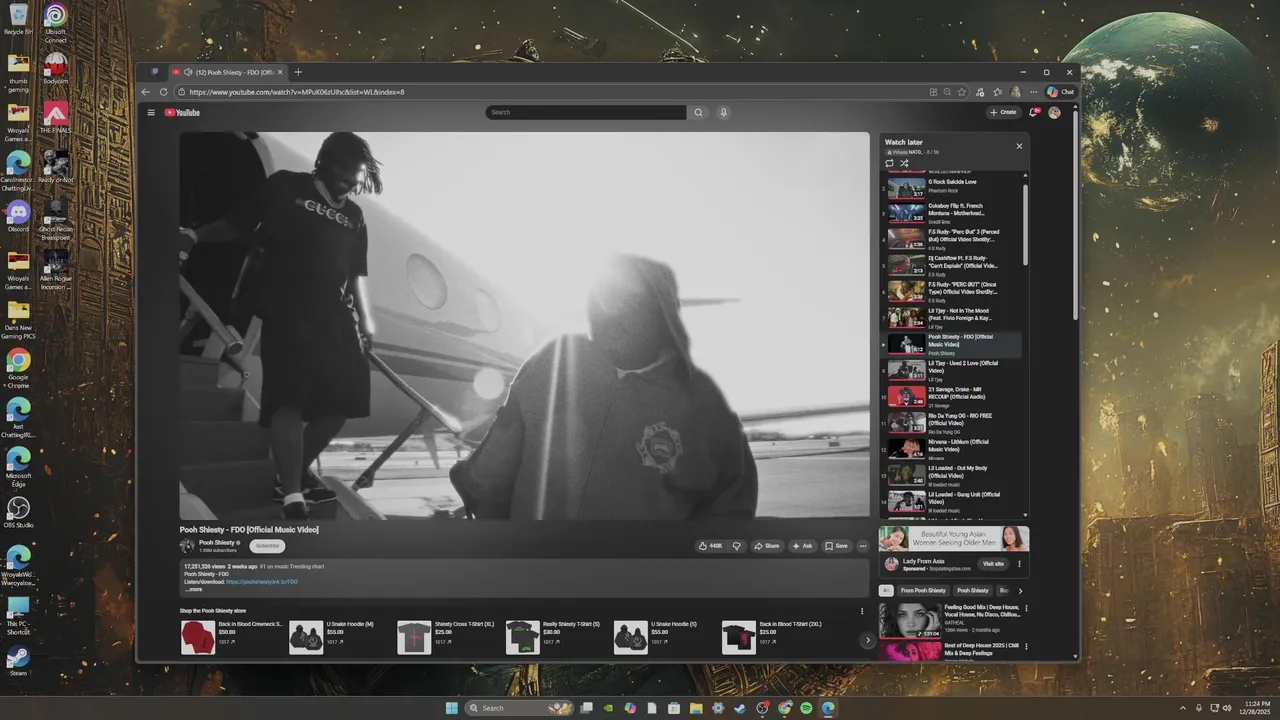Click the Create button
This screenshot has width=1280, height=720.
coord(1003,112)
